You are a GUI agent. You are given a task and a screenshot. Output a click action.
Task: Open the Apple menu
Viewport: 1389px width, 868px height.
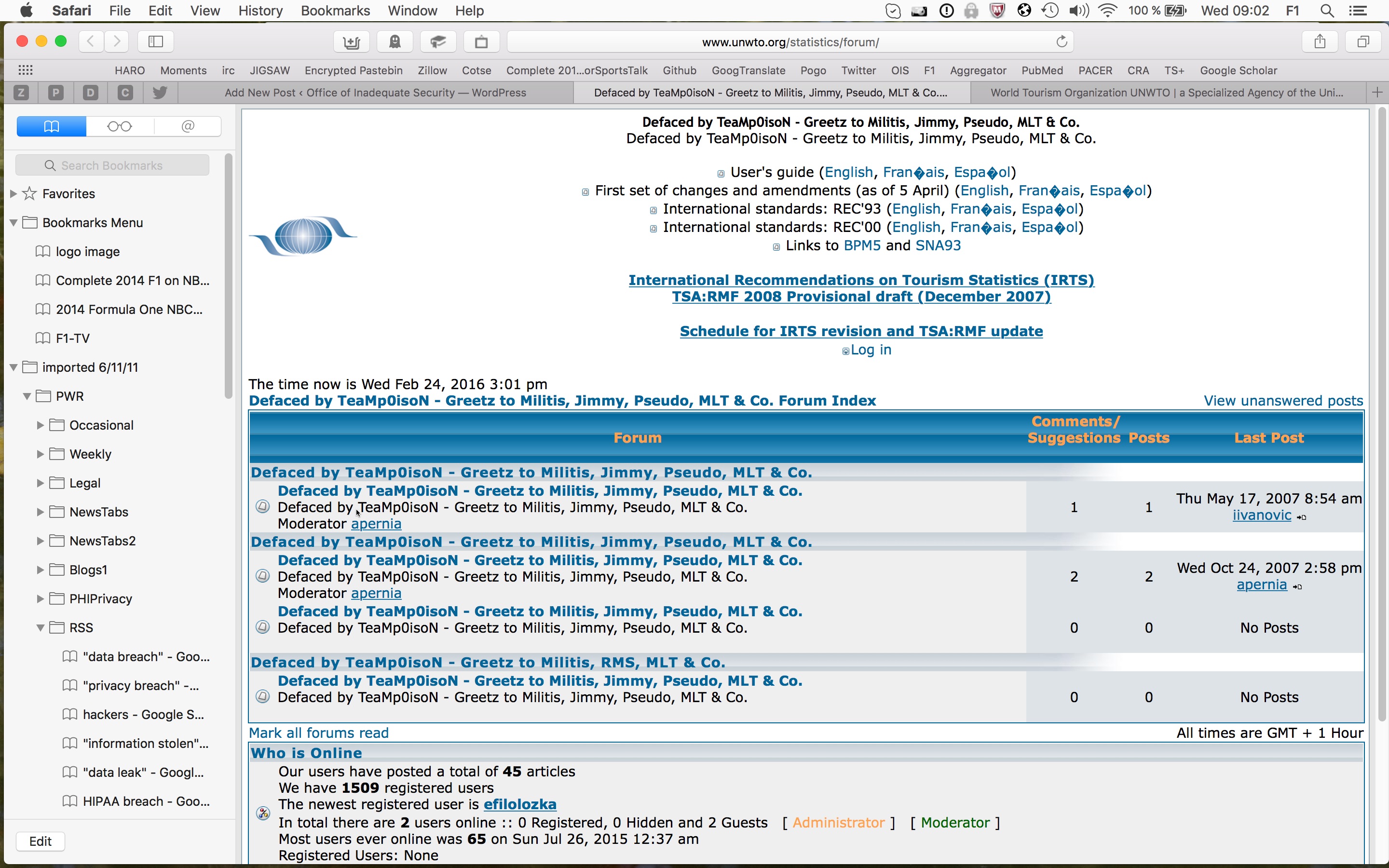[x=26, y=10]
